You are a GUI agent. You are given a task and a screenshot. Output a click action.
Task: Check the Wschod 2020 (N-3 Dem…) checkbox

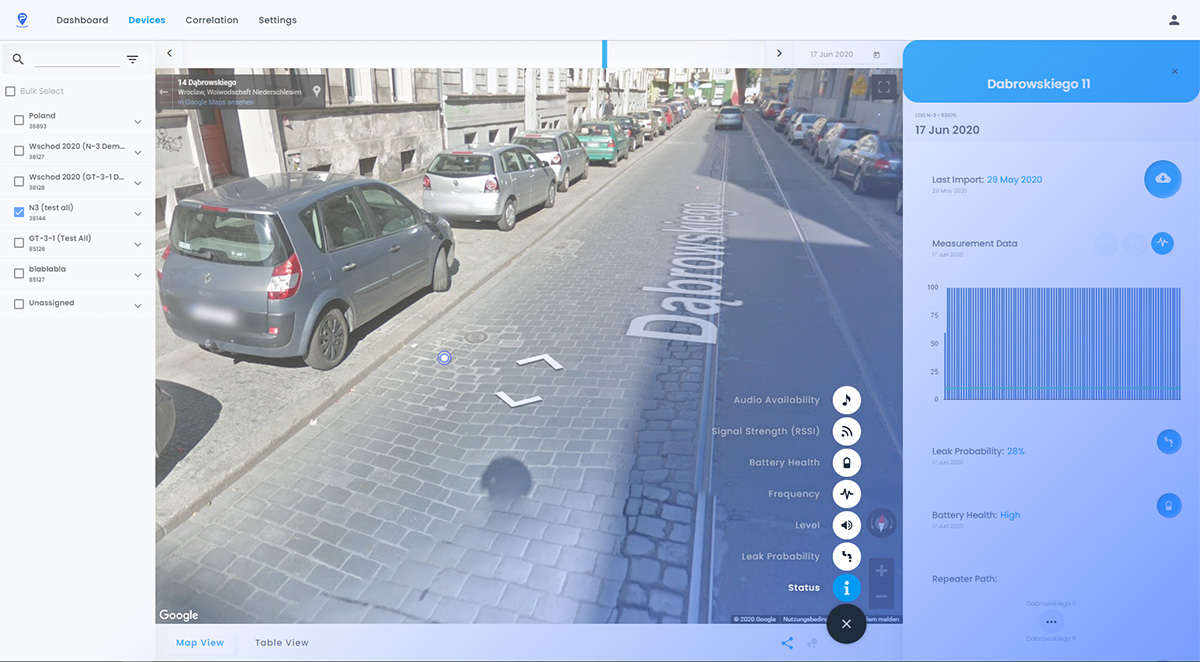pyautogui.click(x=19, y=151)
